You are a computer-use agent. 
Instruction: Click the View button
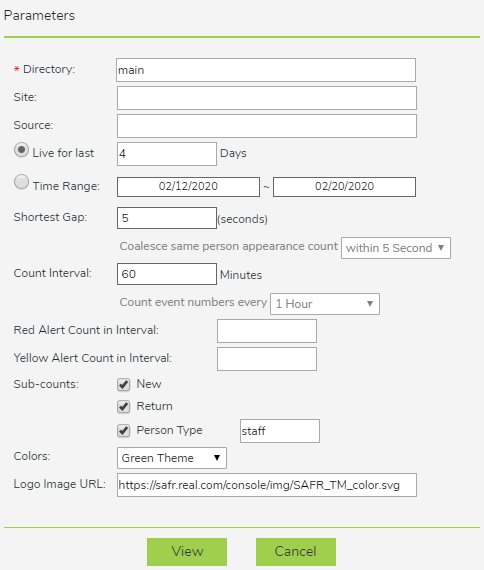[187, 552]
